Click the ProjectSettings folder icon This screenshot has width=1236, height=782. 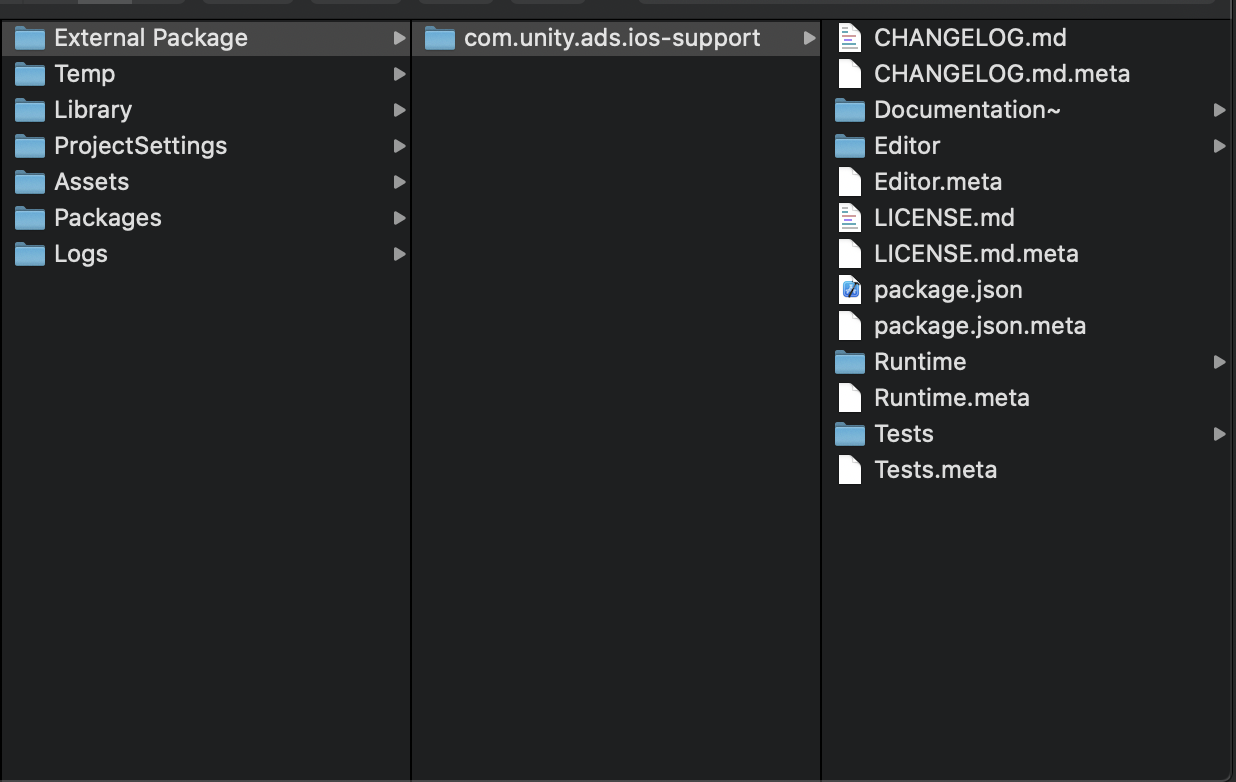[x=30, y=146]
